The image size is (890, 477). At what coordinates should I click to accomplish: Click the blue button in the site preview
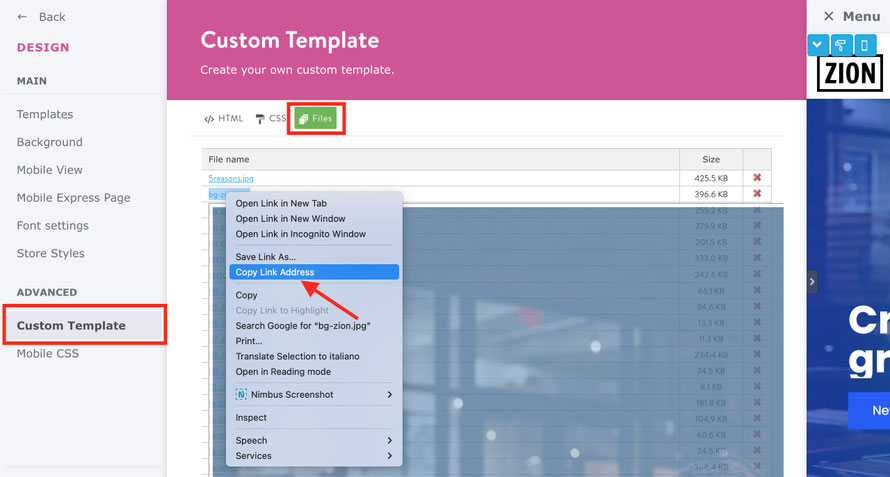[x=869, y=410]
